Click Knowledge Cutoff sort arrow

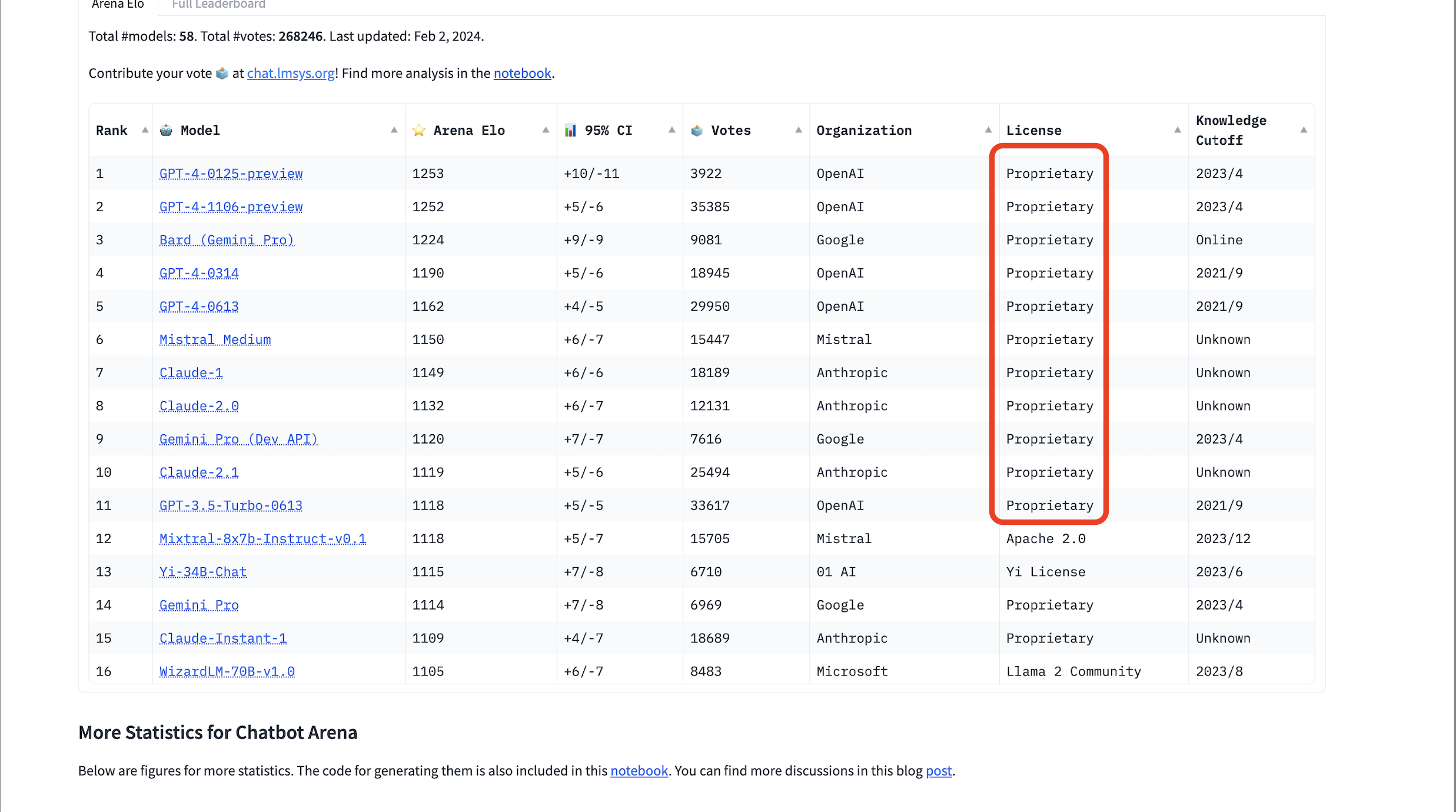tap(1303, 130)
